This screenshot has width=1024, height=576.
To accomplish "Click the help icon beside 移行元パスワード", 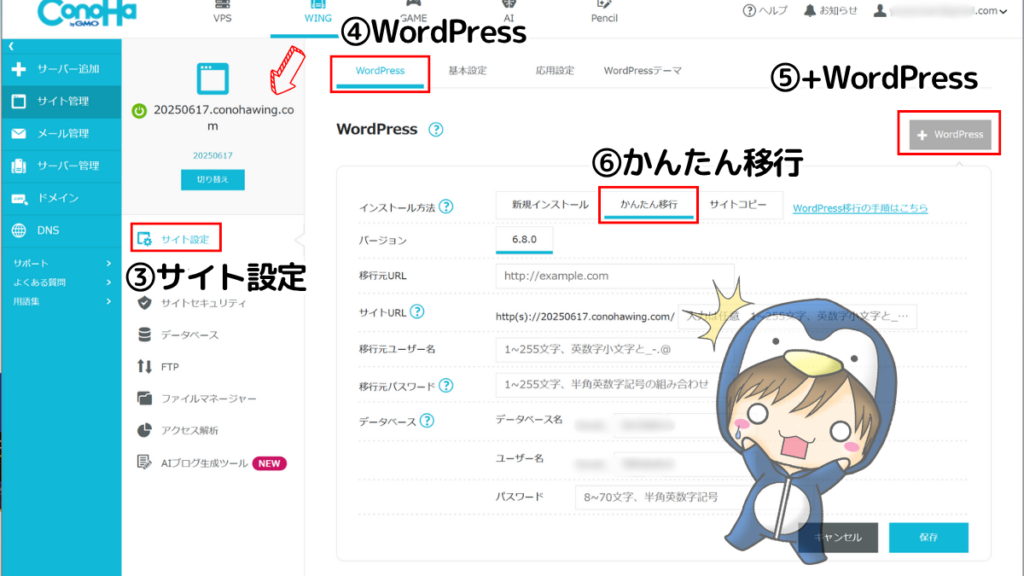I will click(446, 385).
